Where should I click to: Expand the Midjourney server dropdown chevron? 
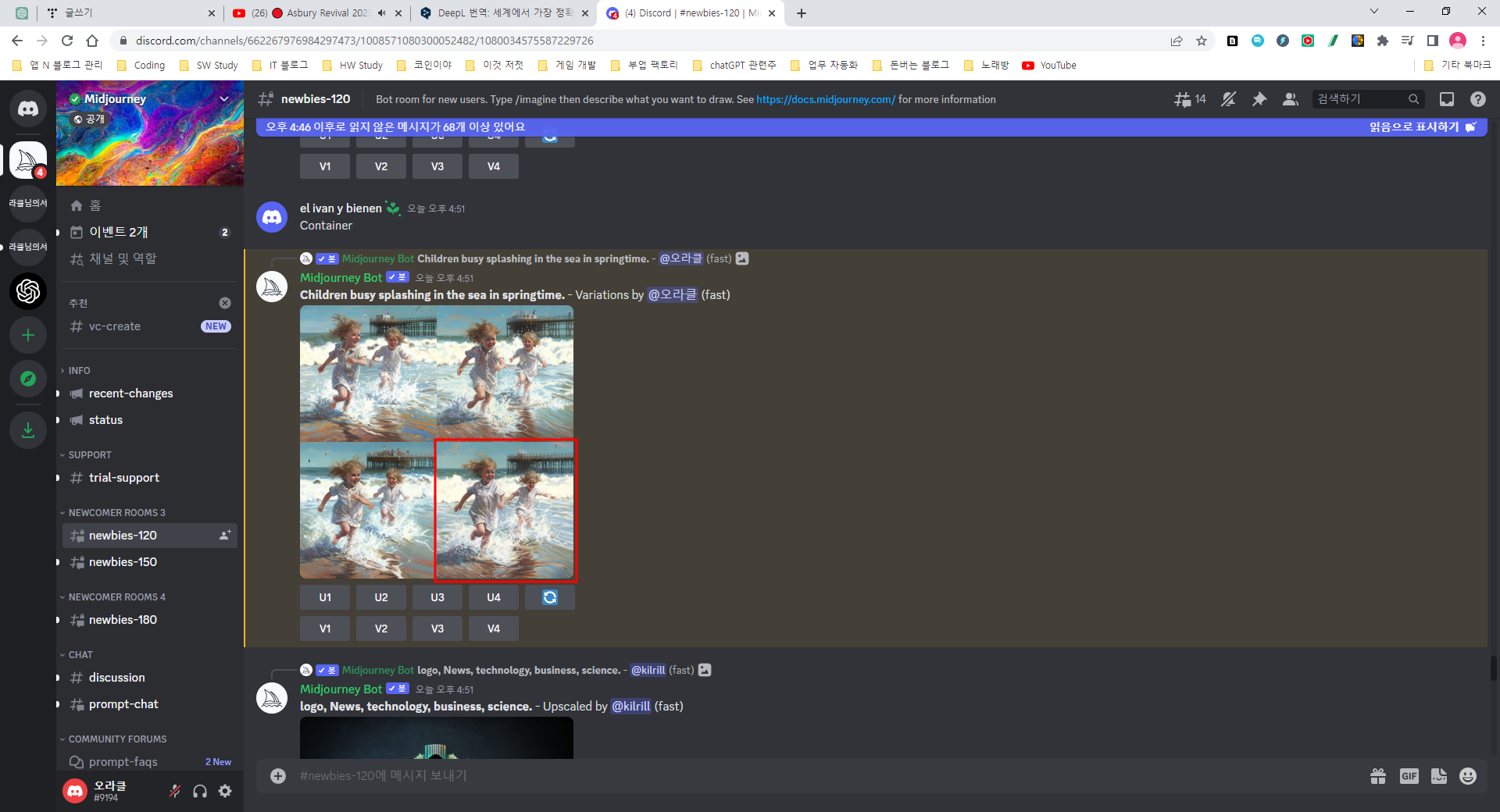[x=224, y=99]
